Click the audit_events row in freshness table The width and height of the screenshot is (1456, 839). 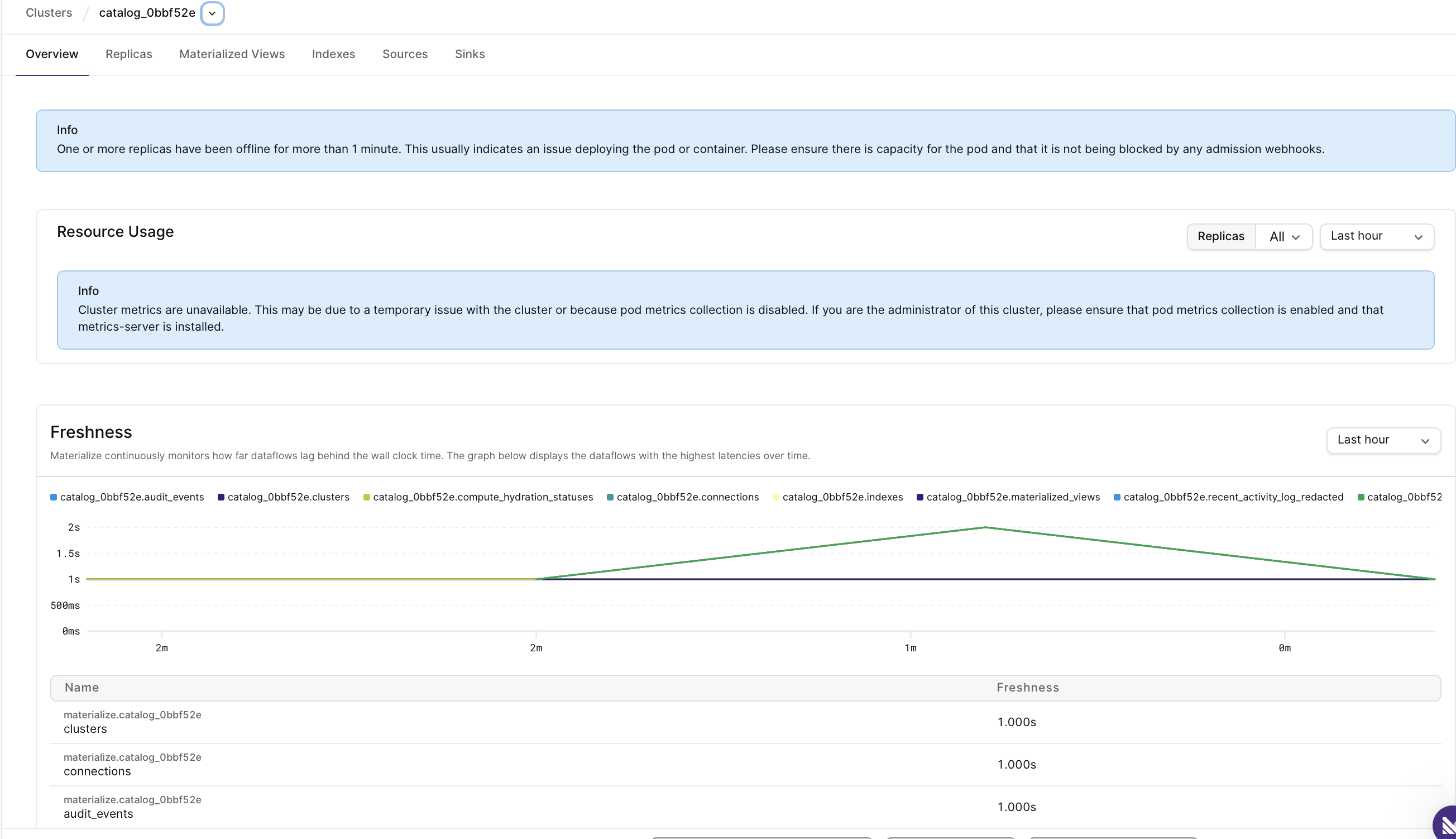coord(745,807)
